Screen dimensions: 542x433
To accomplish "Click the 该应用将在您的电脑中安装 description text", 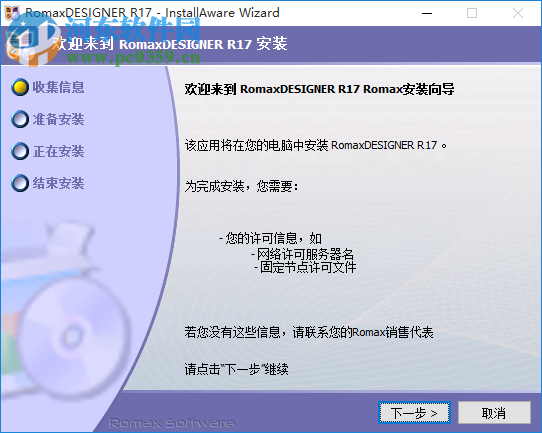I will click(316, 145).
